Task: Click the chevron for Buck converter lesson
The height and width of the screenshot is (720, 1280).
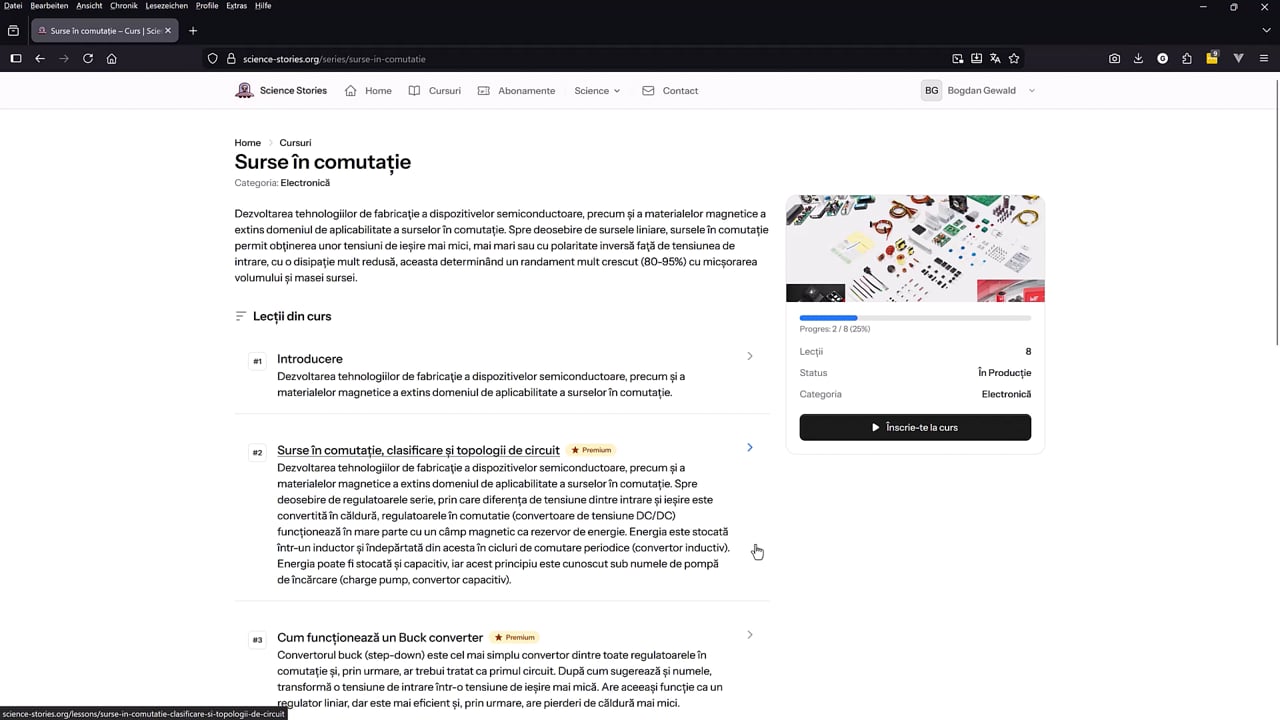Action: click(750, 635)
